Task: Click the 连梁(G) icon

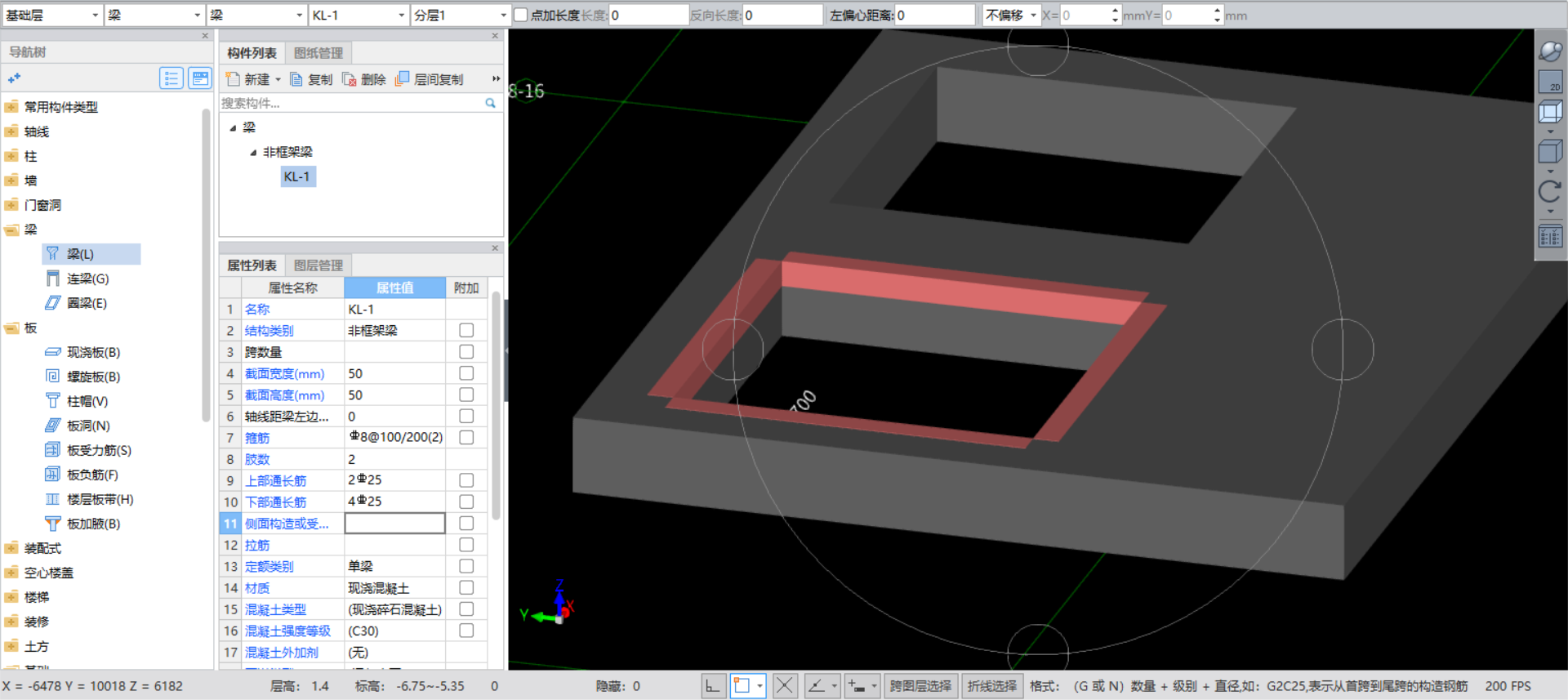Action: (52, 279)
